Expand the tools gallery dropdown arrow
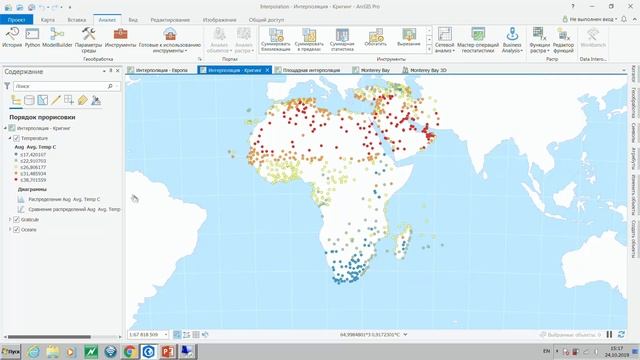The width and height of the screenshot is (640, 360). click(x=429, y=49)
